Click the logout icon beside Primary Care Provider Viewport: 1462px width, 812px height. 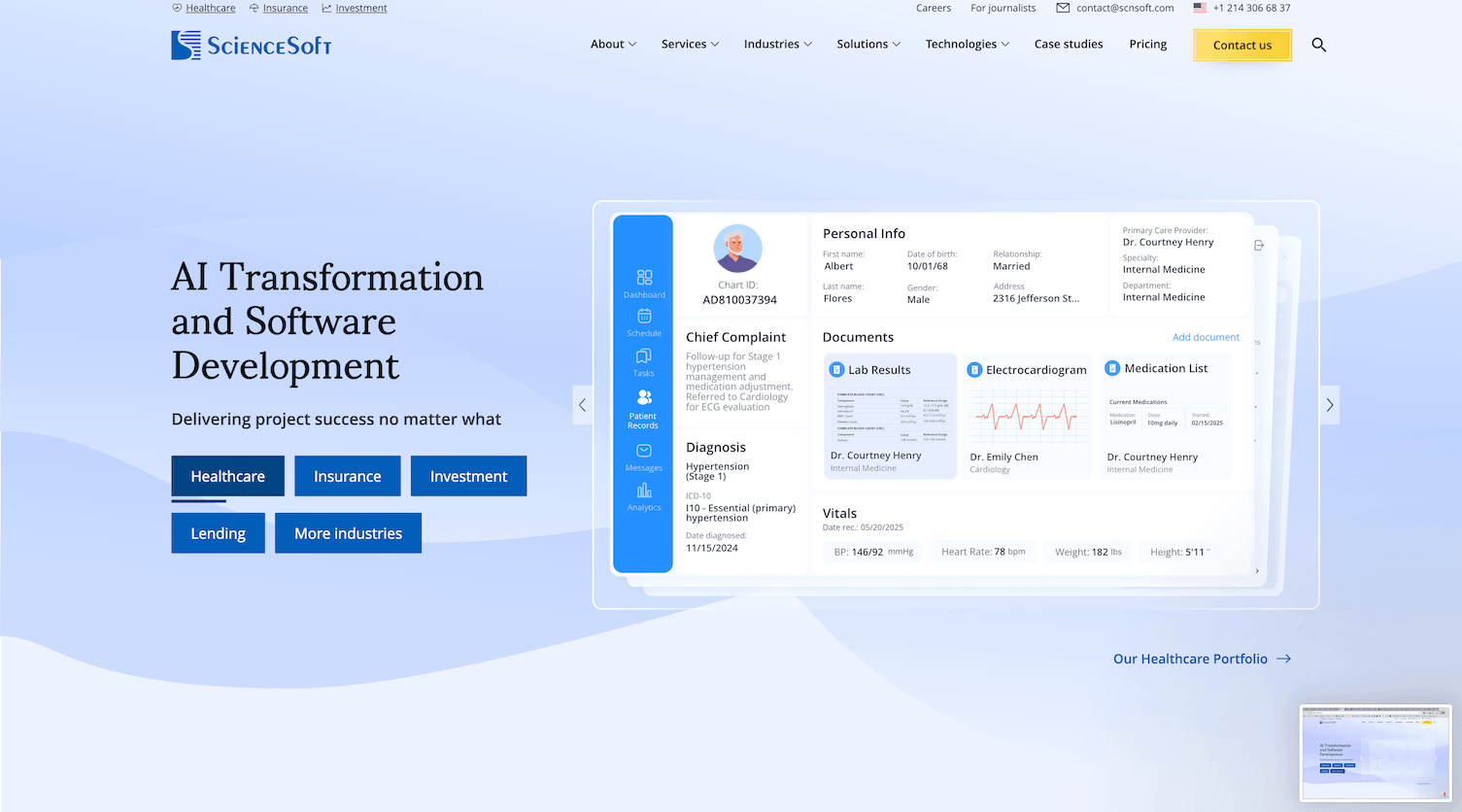pyautogui.click(x=1259, y=246)
